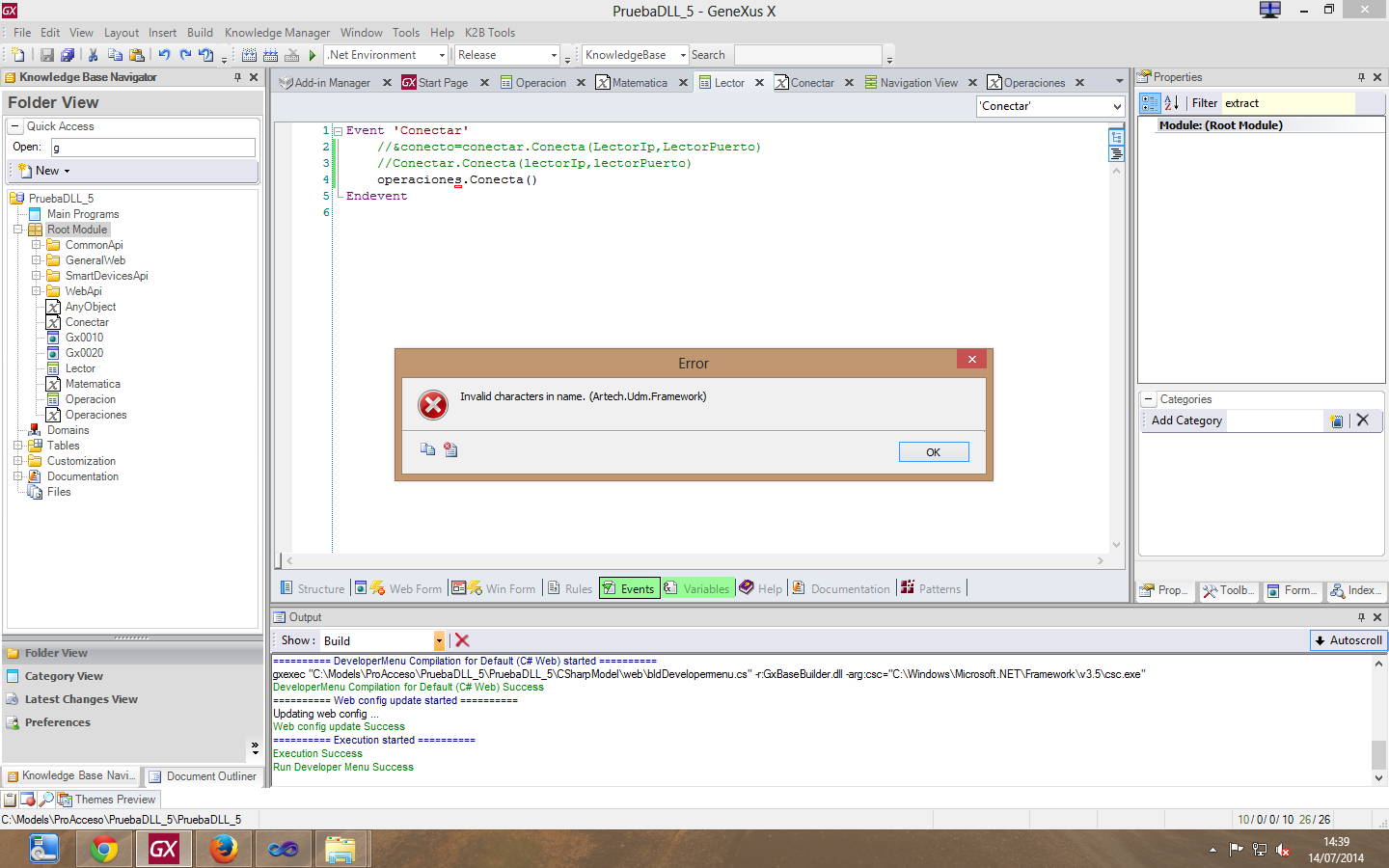Click the Copy icon in the main toolbar
The height and width of the screenshot is (868, 1389).
(115, 55)
